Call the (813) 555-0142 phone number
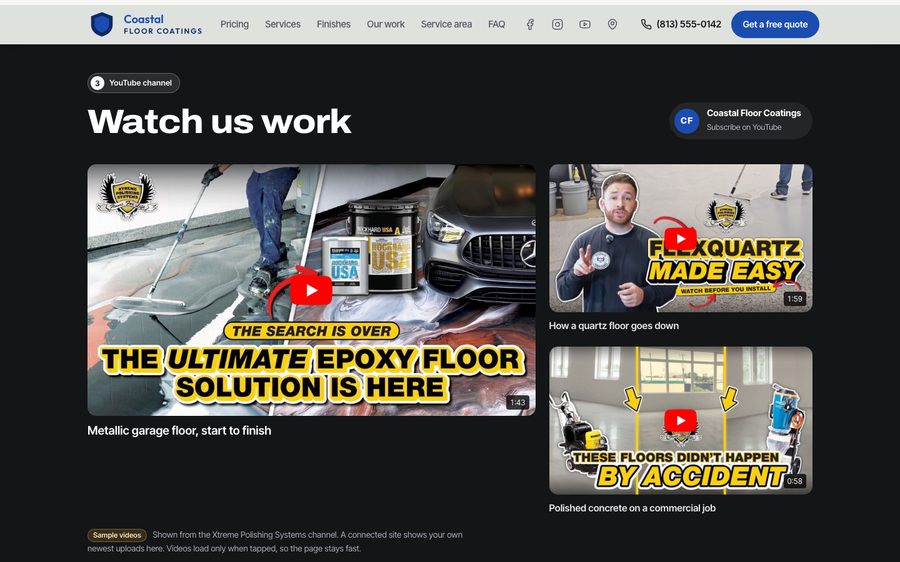The width and height of the screenshot is (900, 562). pyautogui.click(x=689, y=24)
